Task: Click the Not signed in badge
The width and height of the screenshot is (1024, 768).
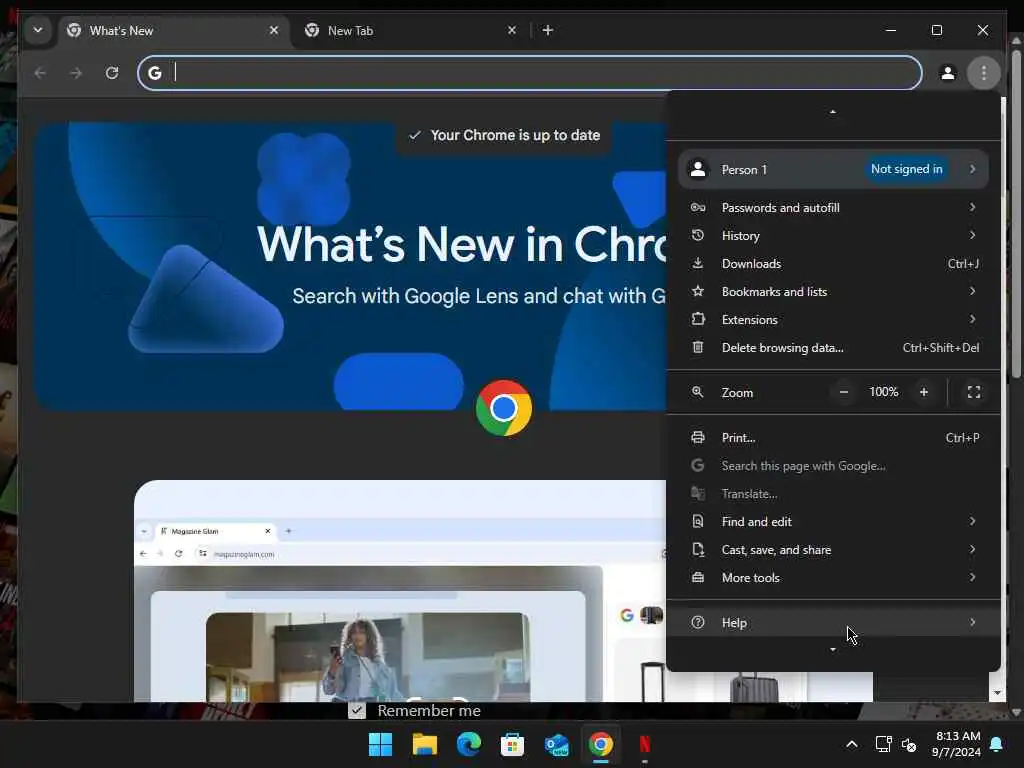Action: coord(906,169)
